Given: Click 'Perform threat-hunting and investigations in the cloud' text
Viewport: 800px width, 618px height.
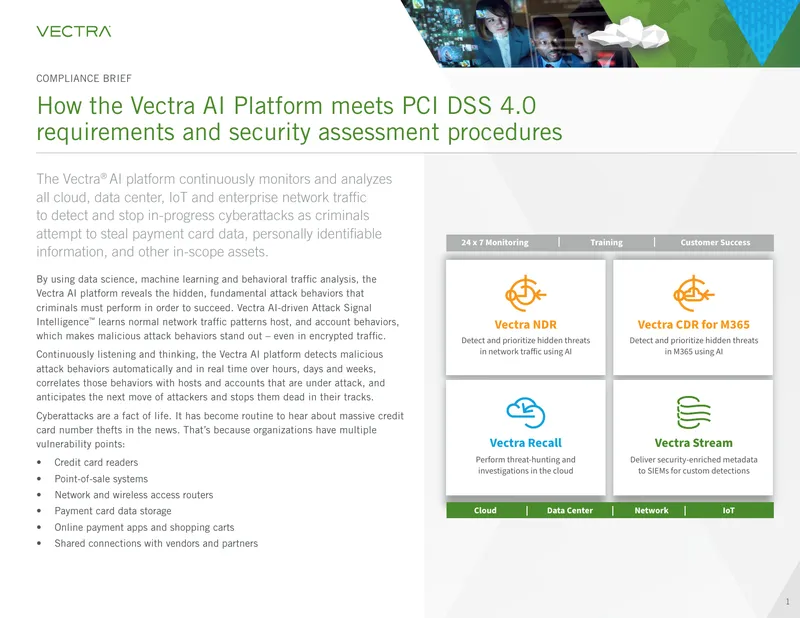Looking at the screenshot, I should 526,465.
